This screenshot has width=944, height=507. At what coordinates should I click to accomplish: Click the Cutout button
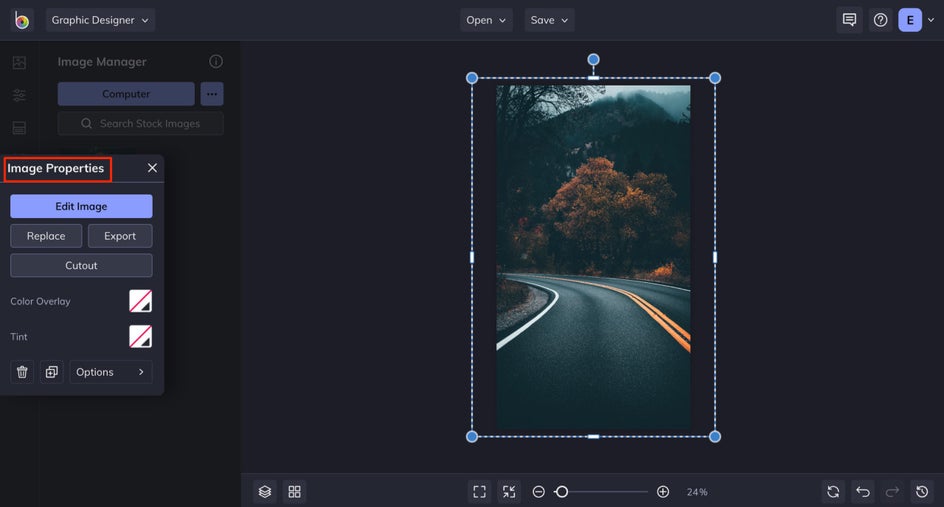click(x=81, y=266)
